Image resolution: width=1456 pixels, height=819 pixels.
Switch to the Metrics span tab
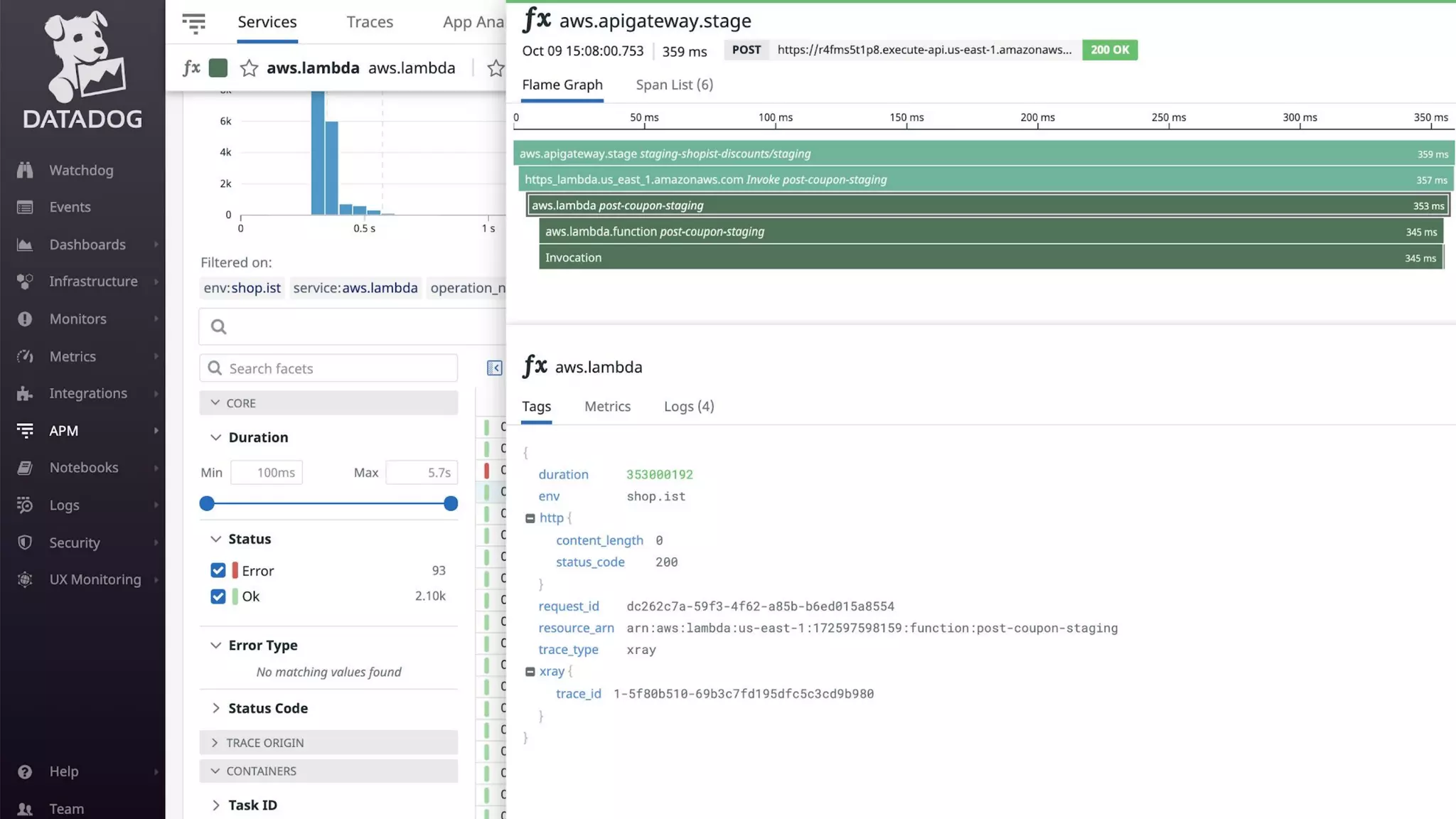[x=607, y=406]
